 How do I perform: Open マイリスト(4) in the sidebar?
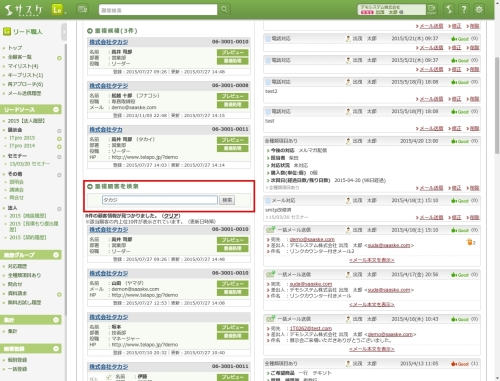(x=23, y=66)
